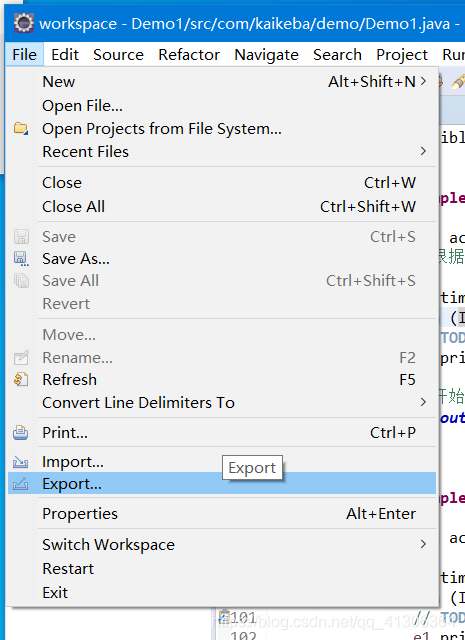The width and height of the screenshot is (465, 640).
Task: Click the Export icon in File menu
Action: pyautogui.click(x=20, y=484)
